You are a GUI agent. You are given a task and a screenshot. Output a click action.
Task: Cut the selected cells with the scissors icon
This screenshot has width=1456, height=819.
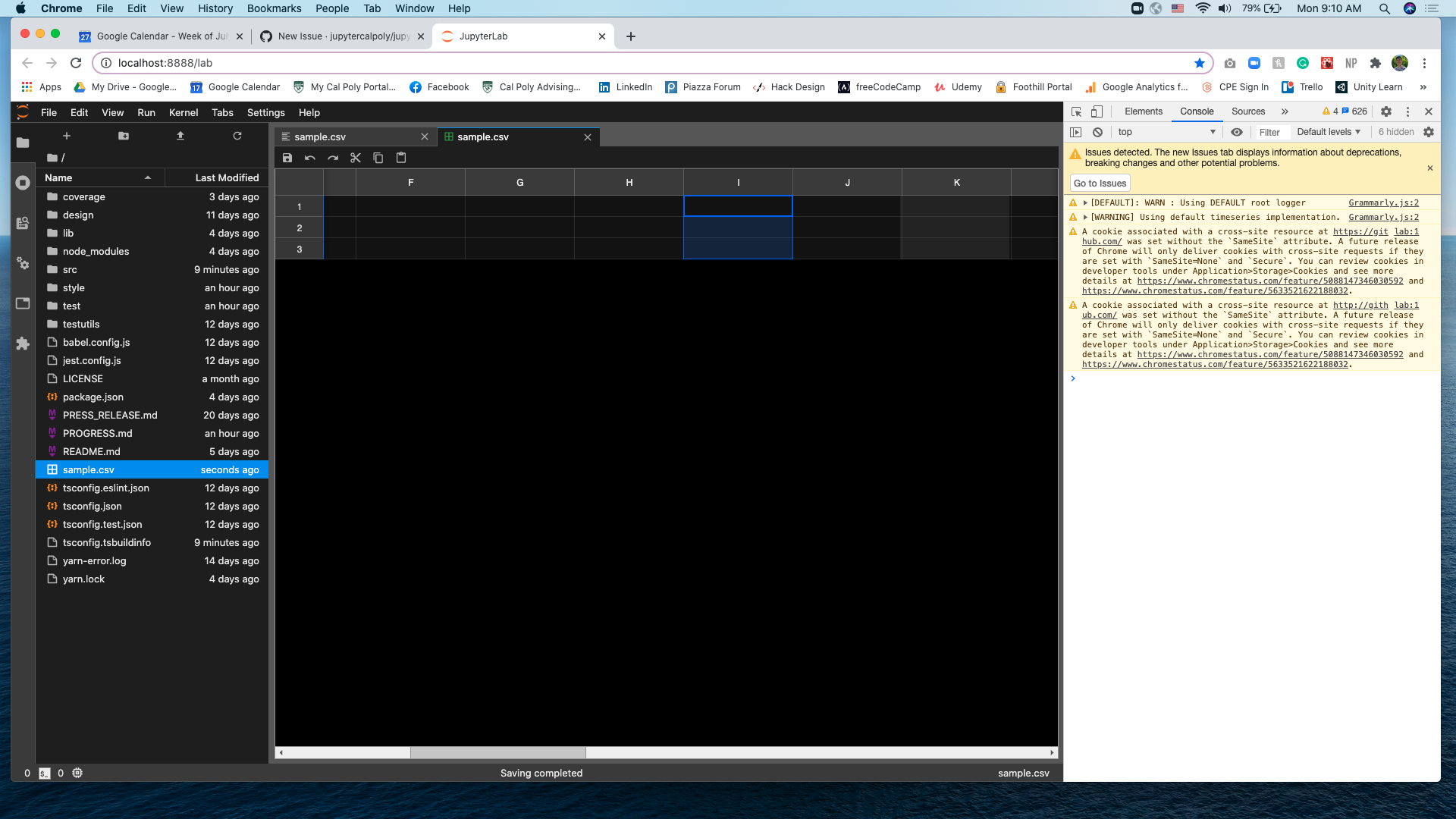tap(356, 158)
